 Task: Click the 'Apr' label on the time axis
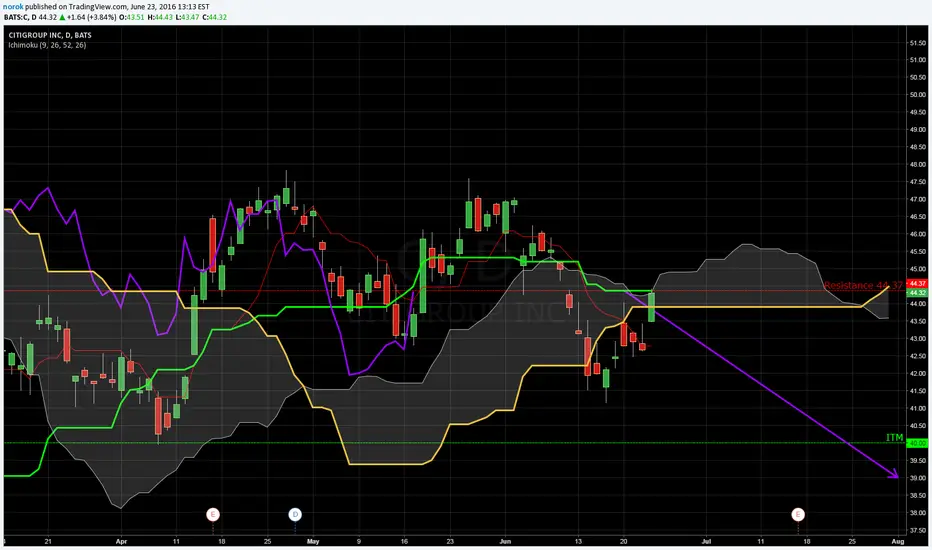point(121,542)
